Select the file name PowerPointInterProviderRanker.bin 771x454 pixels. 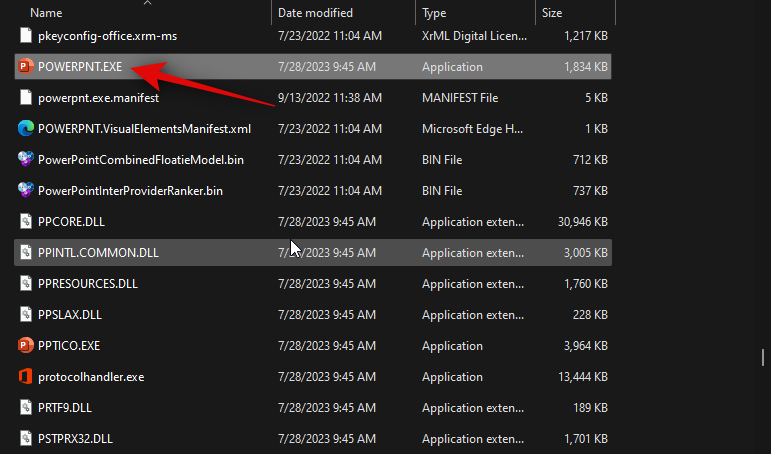point(130,191)
